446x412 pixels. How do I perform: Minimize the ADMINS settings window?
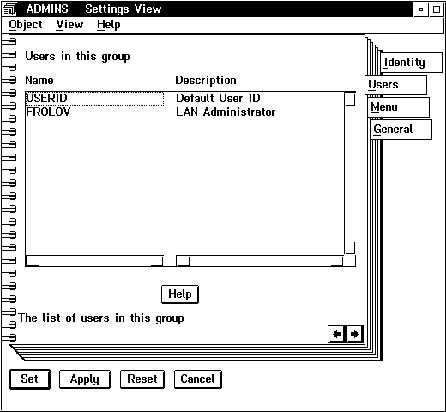[x=421, y=9]
